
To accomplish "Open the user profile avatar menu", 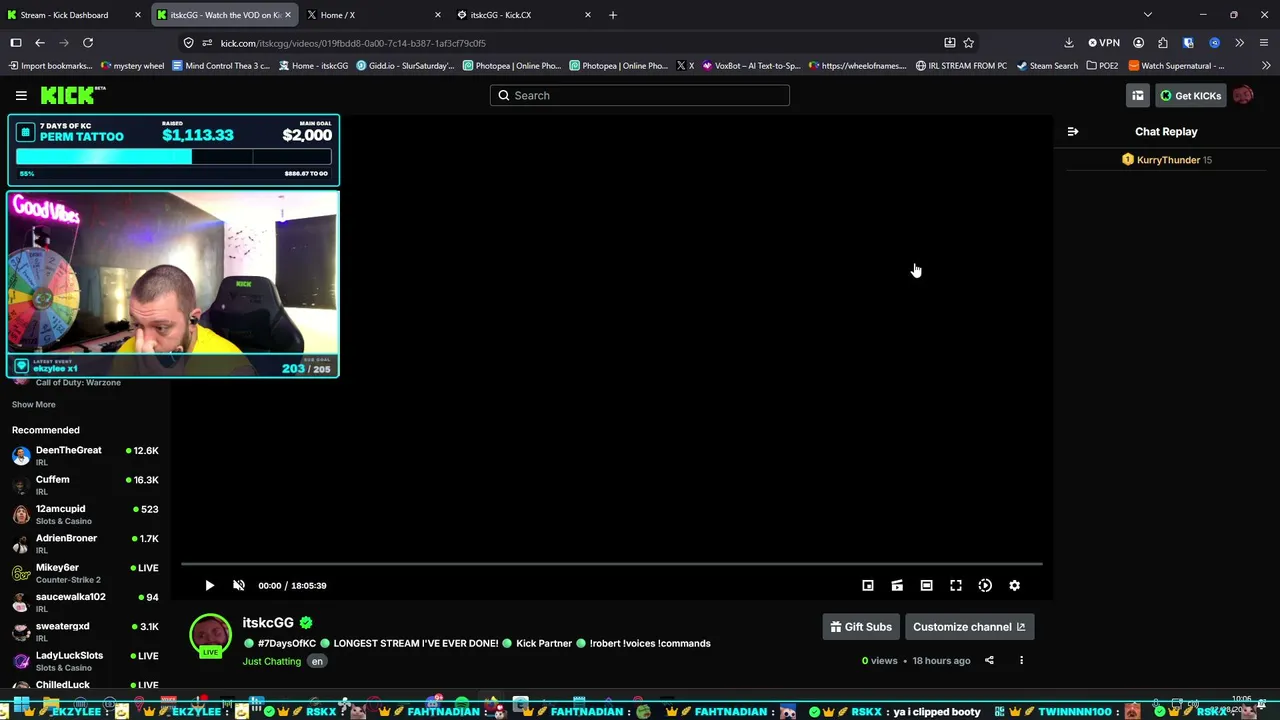I will (x=1243, y=95).
